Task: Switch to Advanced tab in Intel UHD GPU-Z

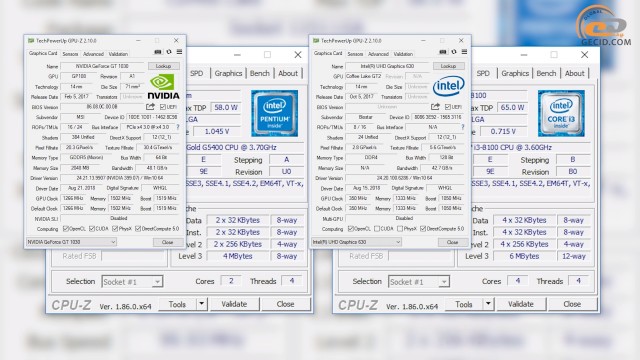Action: (378, 54)
